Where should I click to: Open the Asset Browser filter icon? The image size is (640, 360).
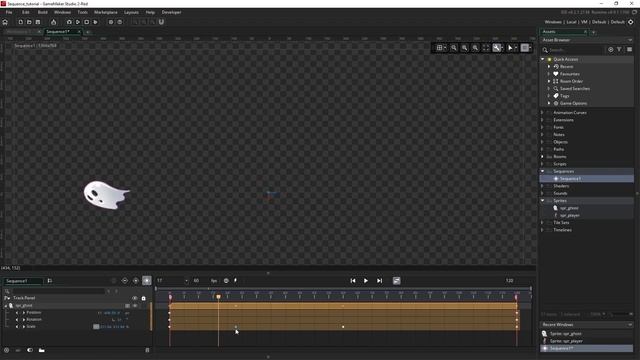click(x=619, y=49)
